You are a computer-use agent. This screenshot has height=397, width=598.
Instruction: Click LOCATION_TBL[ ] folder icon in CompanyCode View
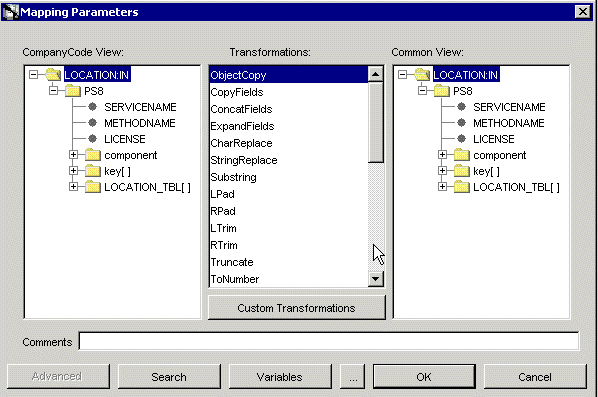(x=93, y=187)
